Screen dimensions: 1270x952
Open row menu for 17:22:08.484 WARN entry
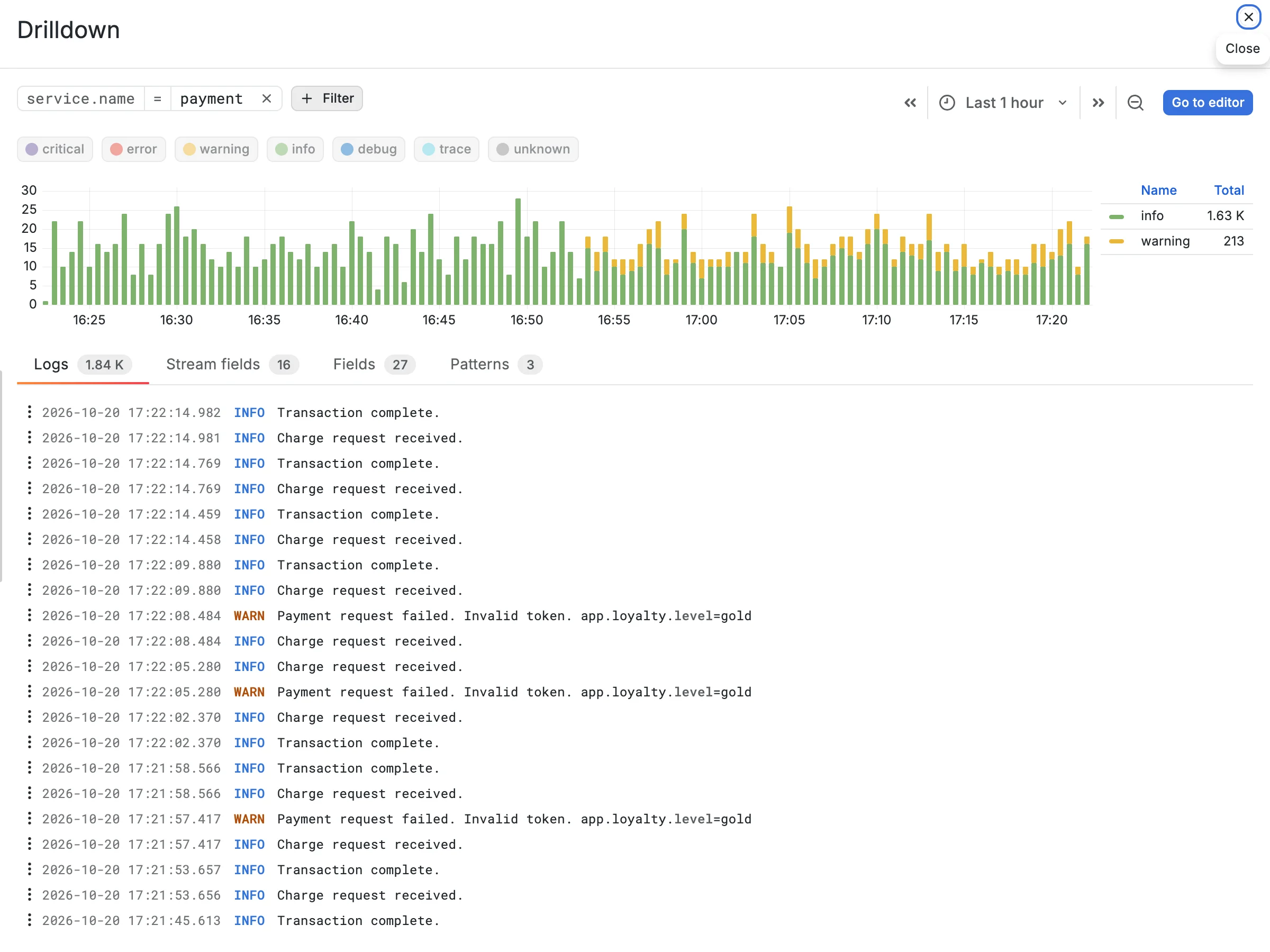pos(29,615)
